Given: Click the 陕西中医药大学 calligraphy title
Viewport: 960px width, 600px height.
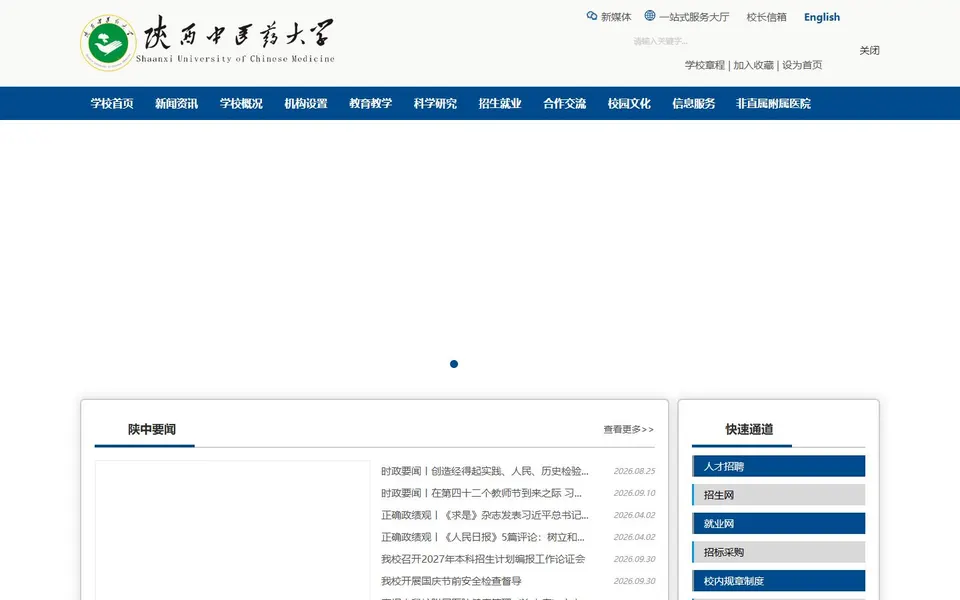Looking at the screenshot, I should pyautogui.click(x=239, y=33).
